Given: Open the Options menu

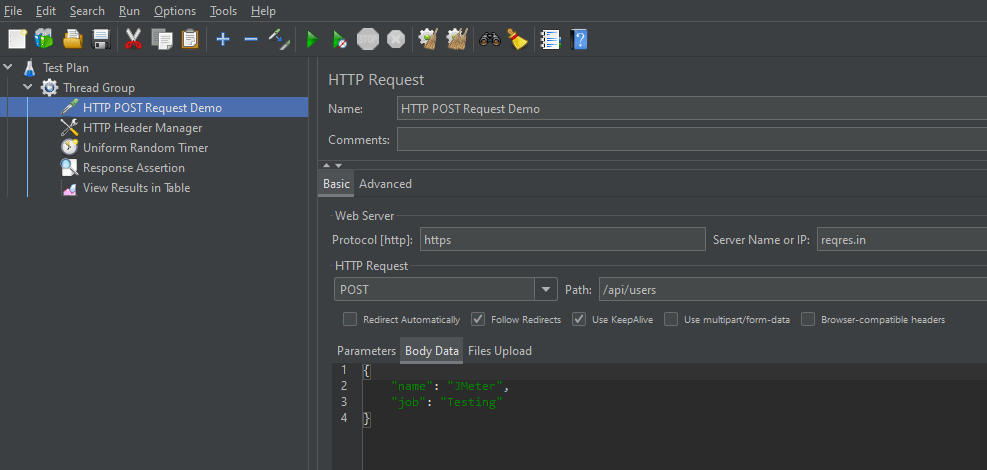Looking at the screenshot, I should point(174,11).
